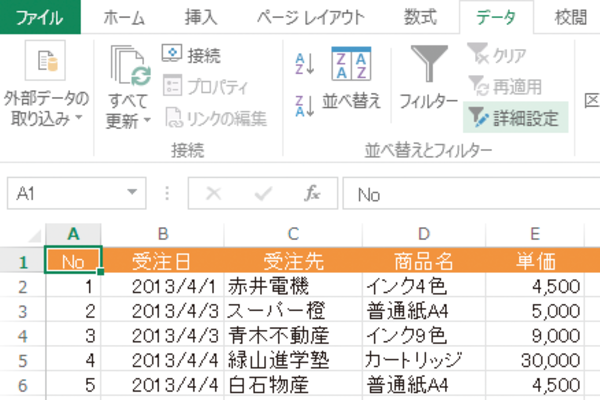The height and width of the screenshot is (400, 600).
Task: Click the Name Box showing A1
Action: coord(77,193)
